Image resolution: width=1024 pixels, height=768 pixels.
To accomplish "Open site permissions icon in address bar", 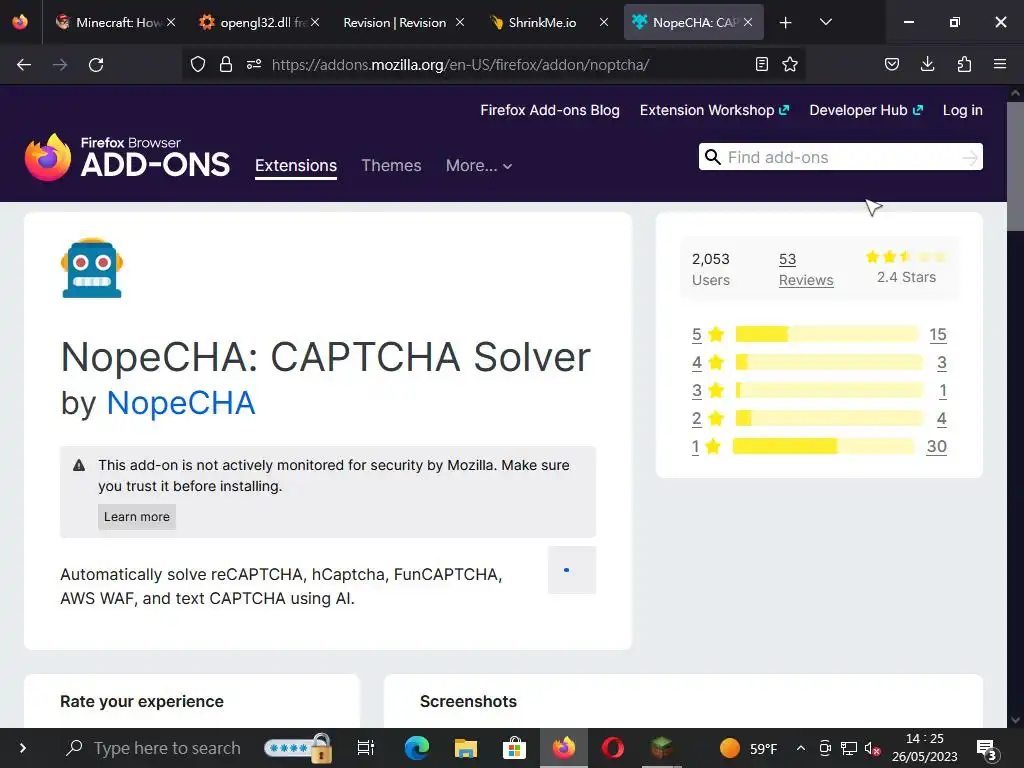I will [x=254, y=64].
